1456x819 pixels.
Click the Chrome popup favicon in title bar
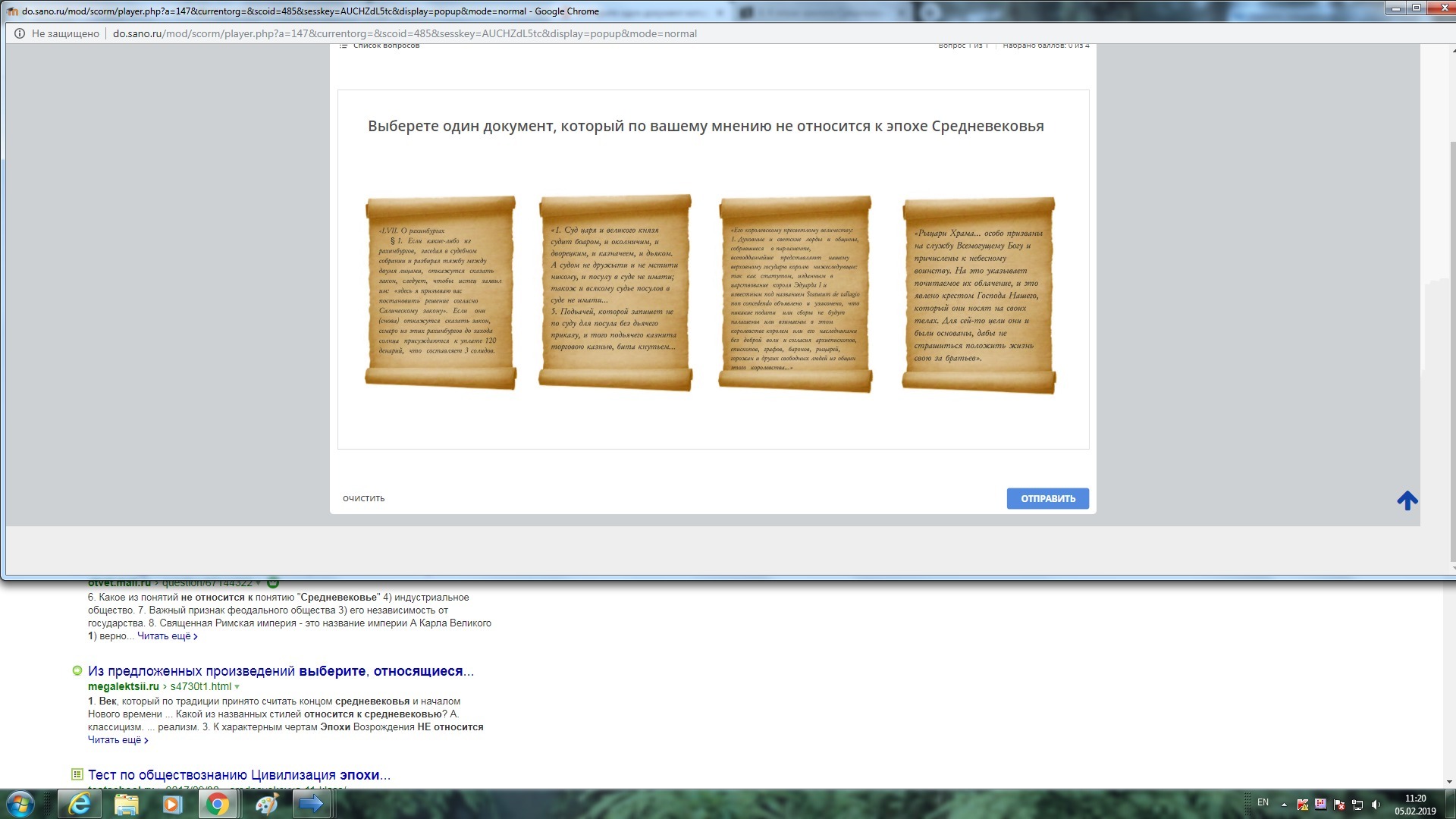(x=13, y=11)
